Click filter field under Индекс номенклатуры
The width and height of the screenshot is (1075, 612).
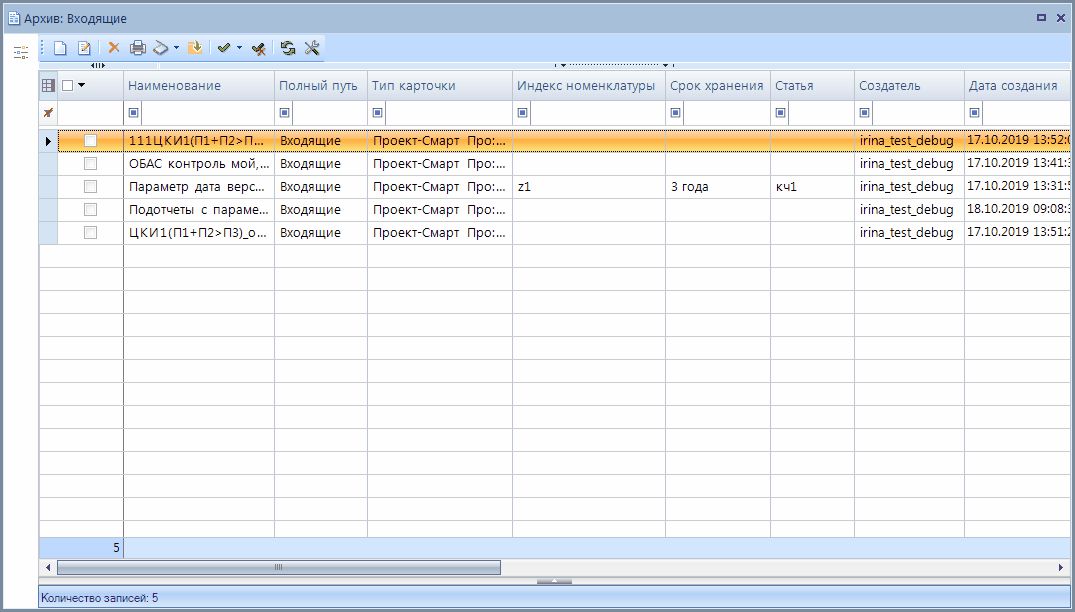click(596, 113)
